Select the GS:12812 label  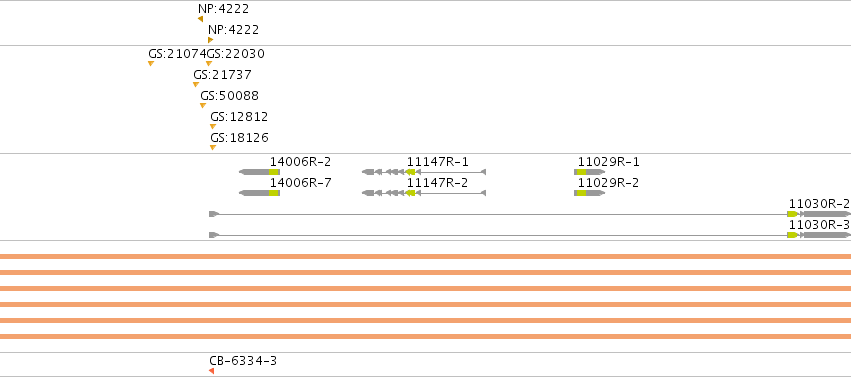click(x=239, y=117)
